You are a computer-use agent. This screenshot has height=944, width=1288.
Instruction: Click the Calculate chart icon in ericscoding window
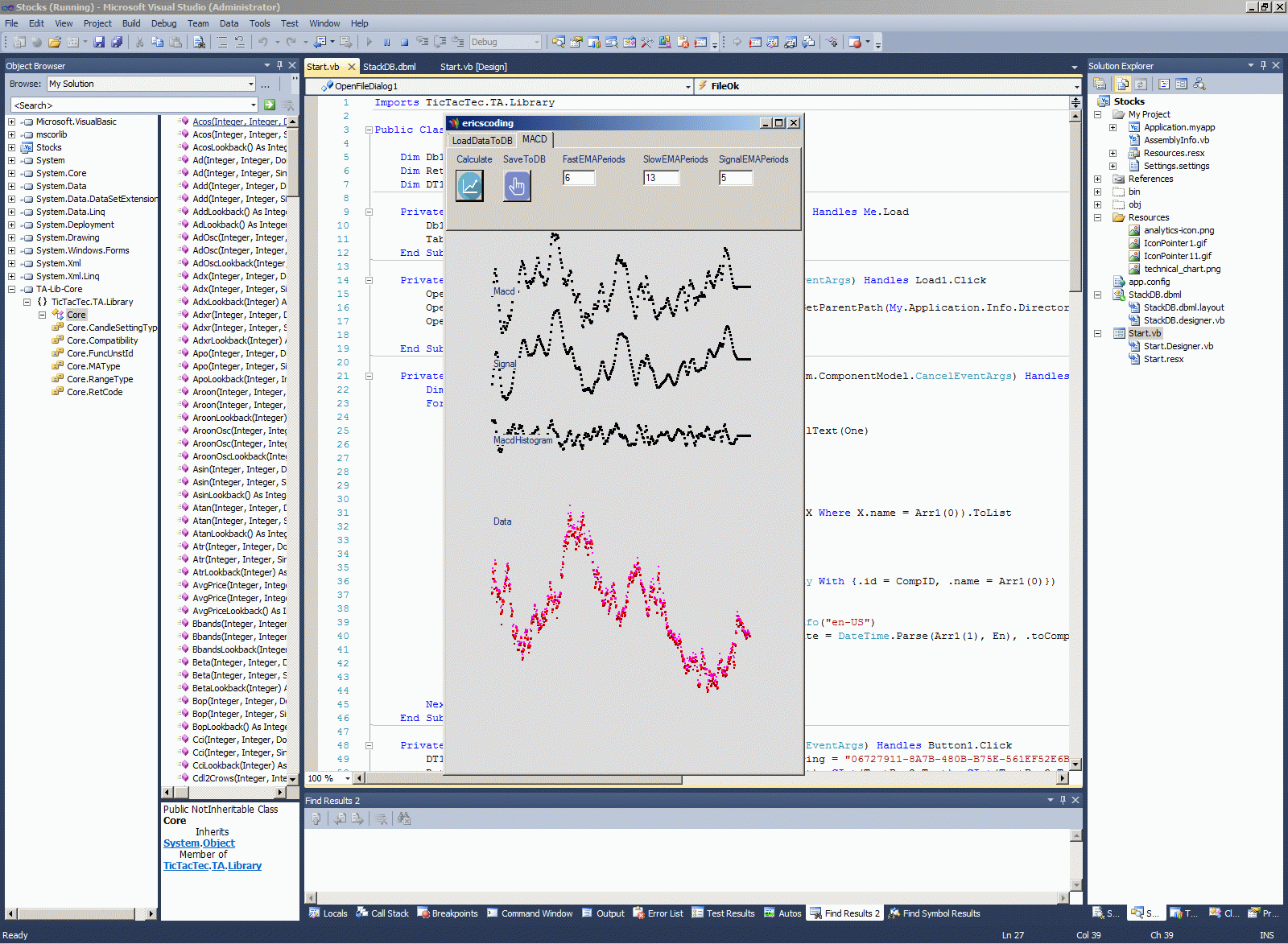470,186
